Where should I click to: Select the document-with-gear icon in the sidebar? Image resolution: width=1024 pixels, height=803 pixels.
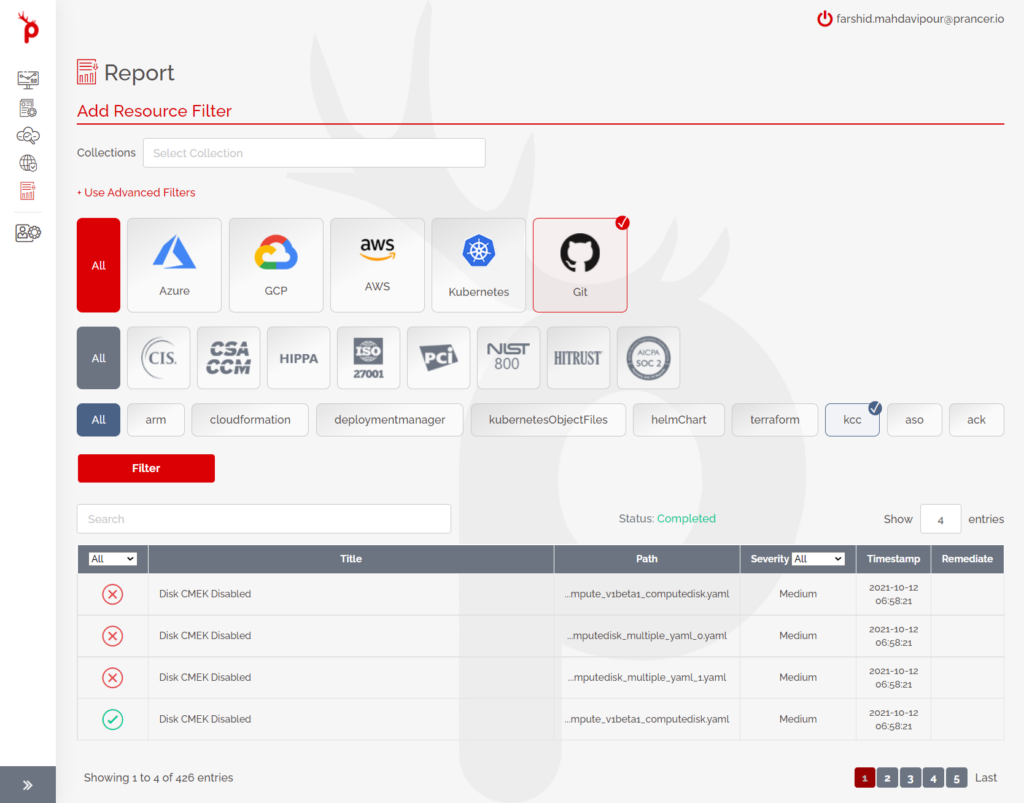click(27, 107)
